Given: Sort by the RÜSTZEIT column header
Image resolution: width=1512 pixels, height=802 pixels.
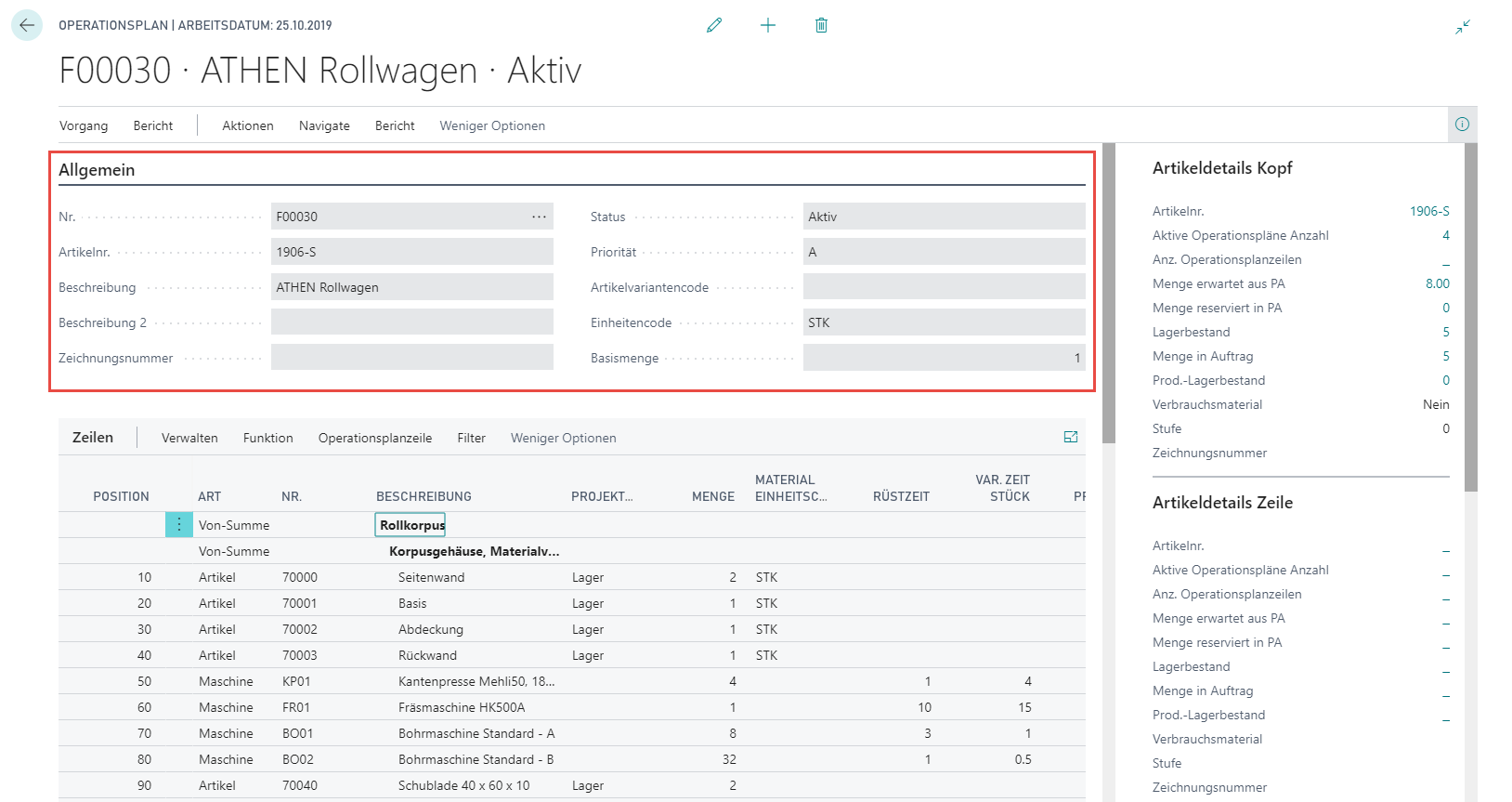Looking at the screenshot, I should click(x=901, y=496).
